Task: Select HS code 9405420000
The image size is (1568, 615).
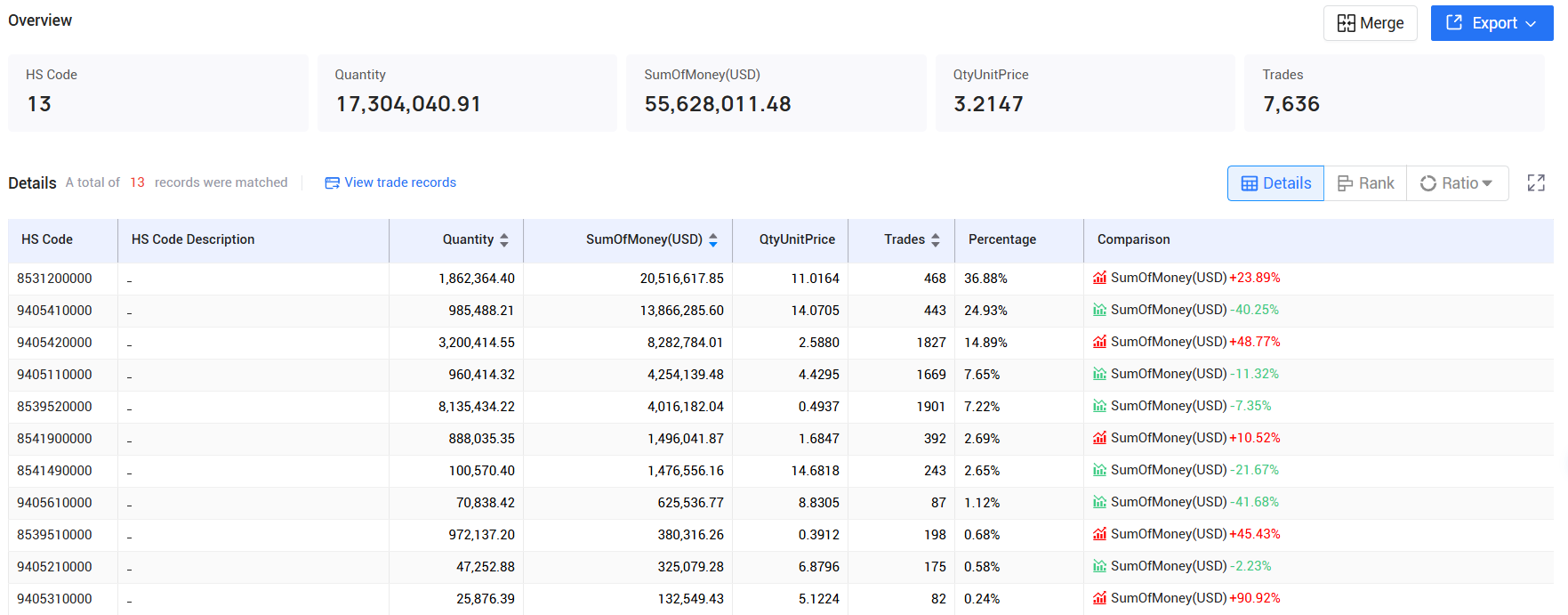Action: pyautogui.click(x=54, y=343)
